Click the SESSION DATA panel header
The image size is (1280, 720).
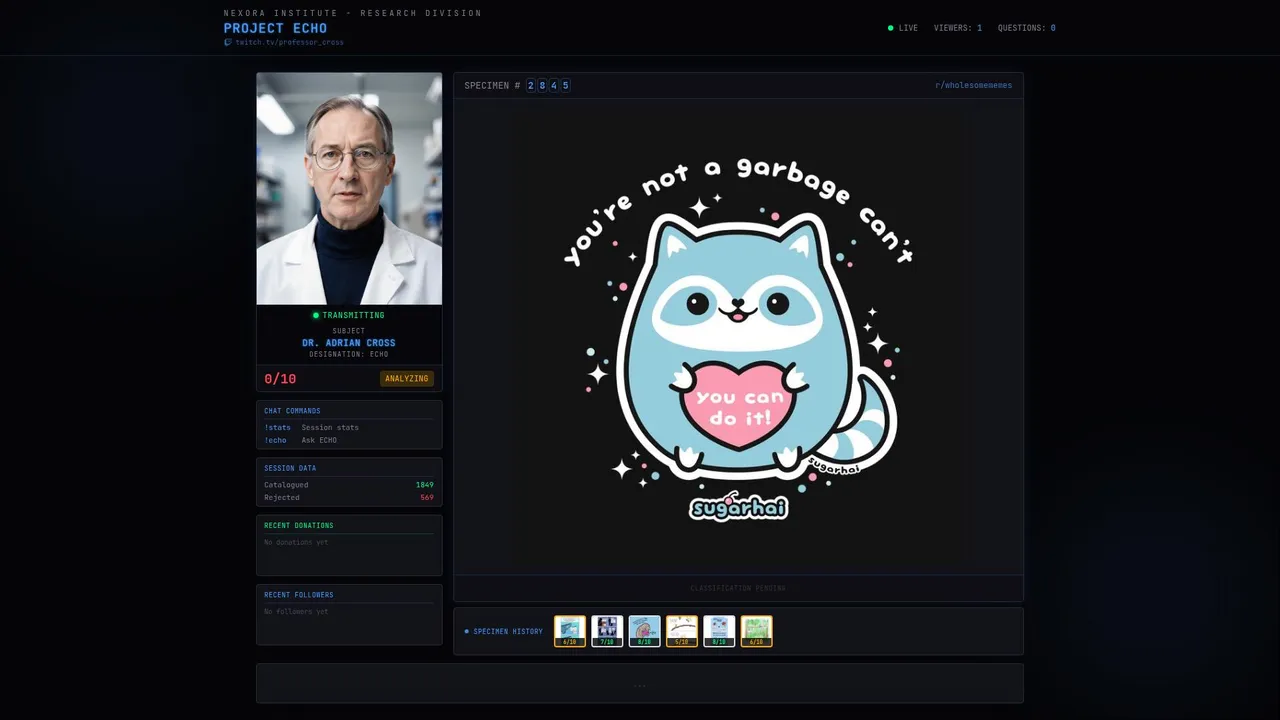tap(290, 468)
